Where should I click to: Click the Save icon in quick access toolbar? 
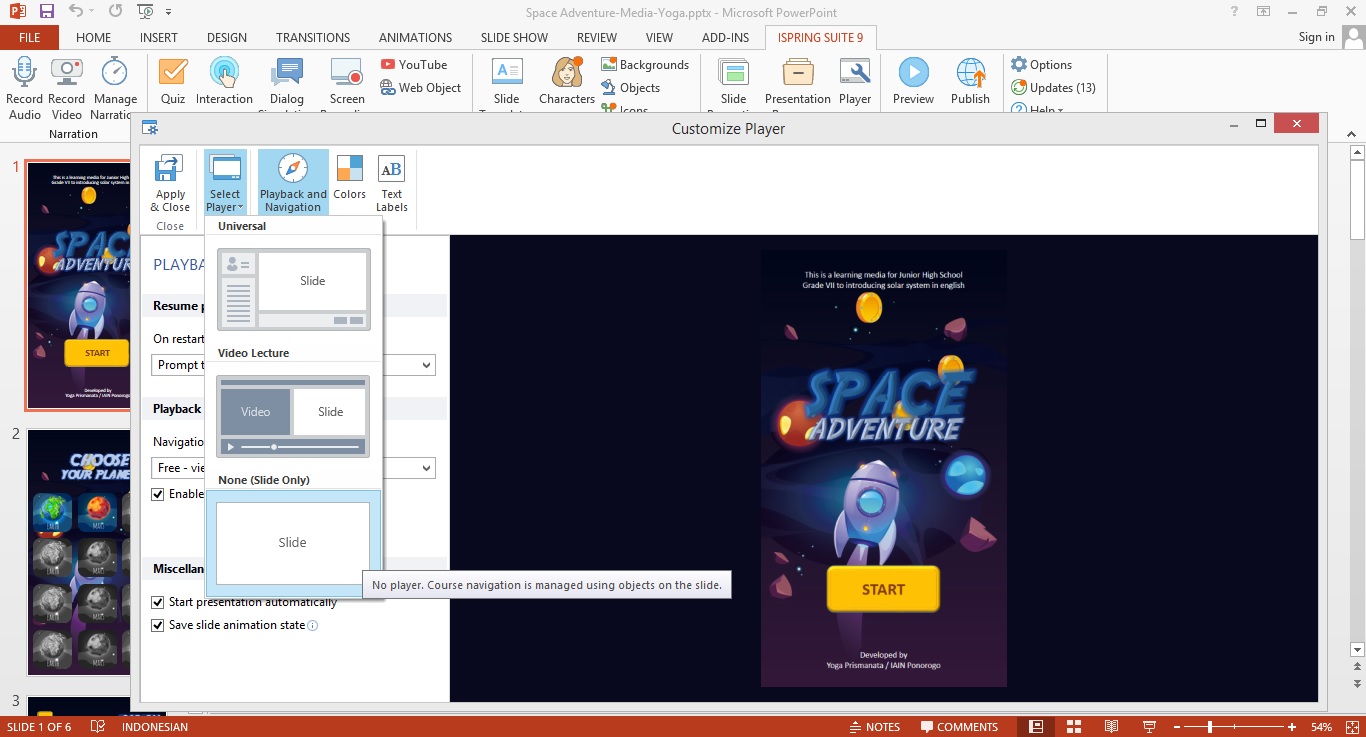46,12
